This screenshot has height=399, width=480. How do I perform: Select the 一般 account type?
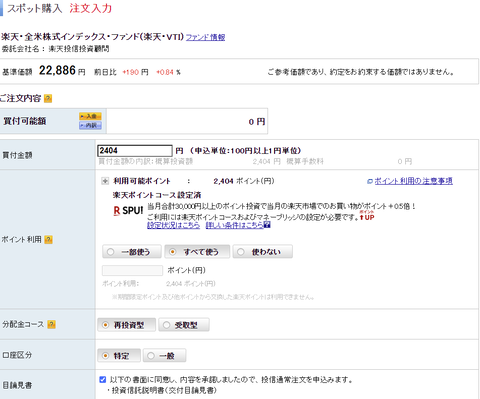(x=164, y=356)
